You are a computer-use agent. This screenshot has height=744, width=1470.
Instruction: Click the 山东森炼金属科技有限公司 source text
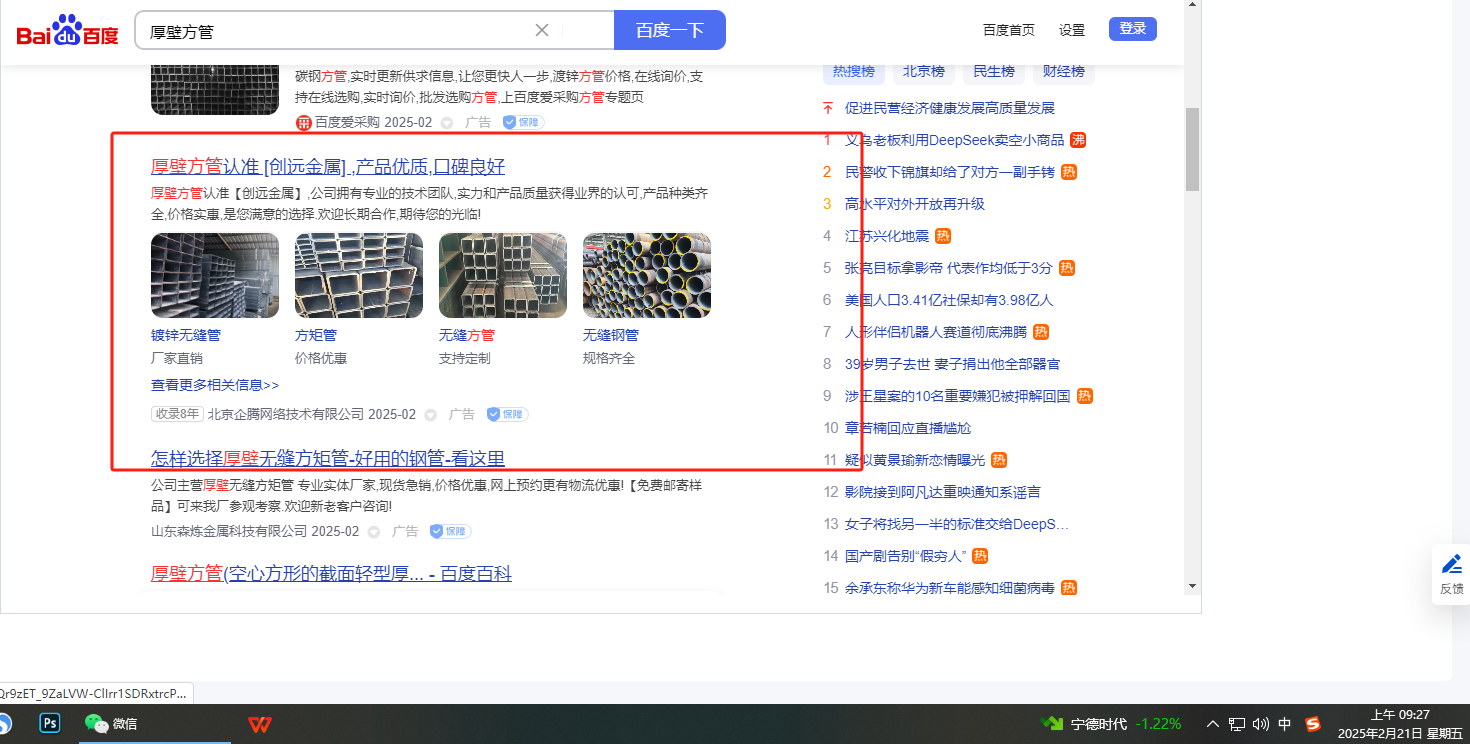229,531
